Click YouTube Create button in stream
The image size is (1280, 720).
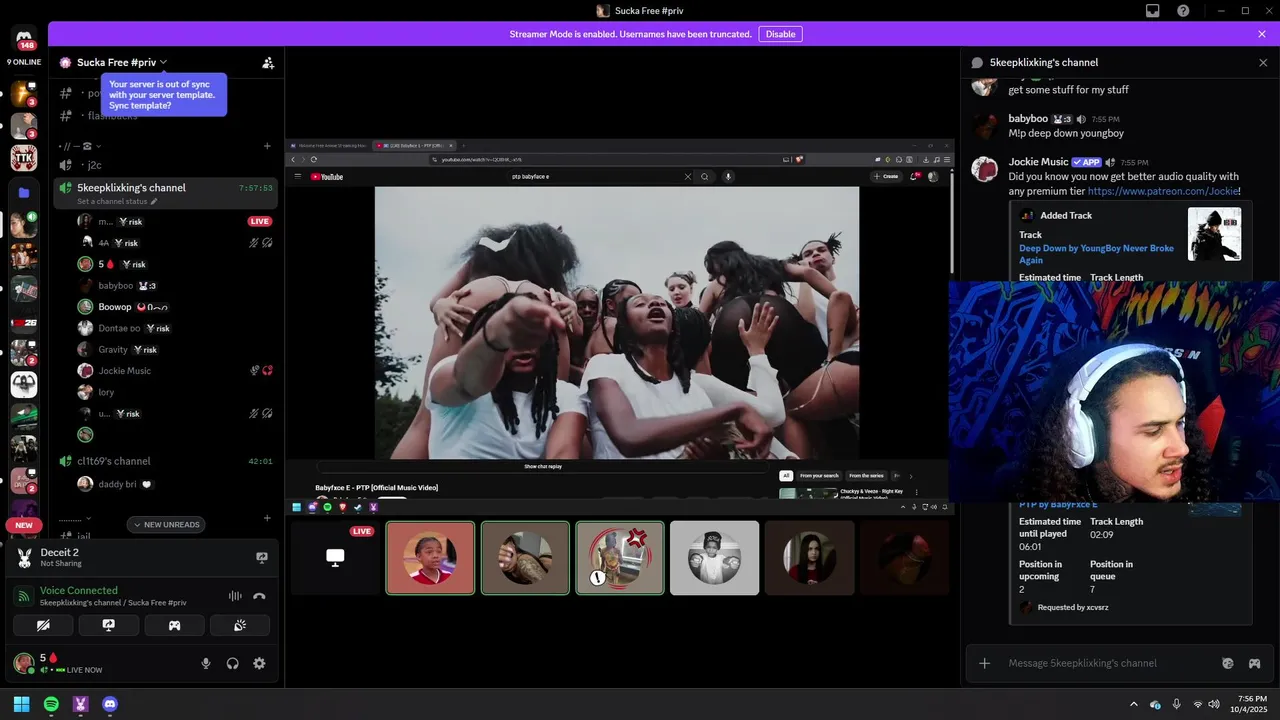point(885,177)
